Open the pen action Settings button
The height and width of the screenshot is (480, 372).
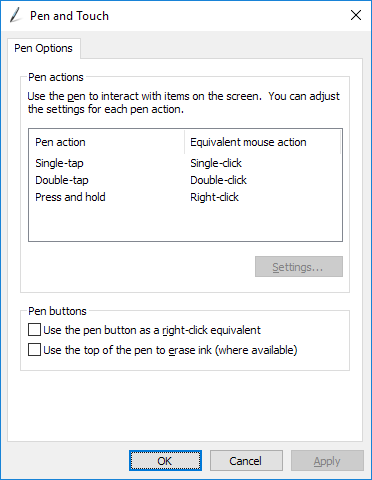tap(299, 267)
